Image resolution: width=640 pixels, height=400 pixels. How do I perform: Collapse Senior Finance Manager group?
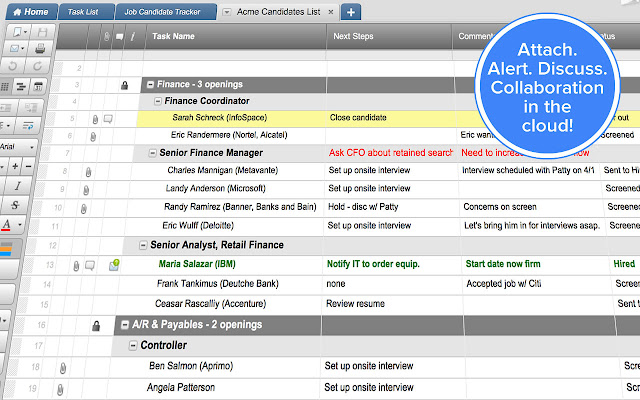point(152,153)
